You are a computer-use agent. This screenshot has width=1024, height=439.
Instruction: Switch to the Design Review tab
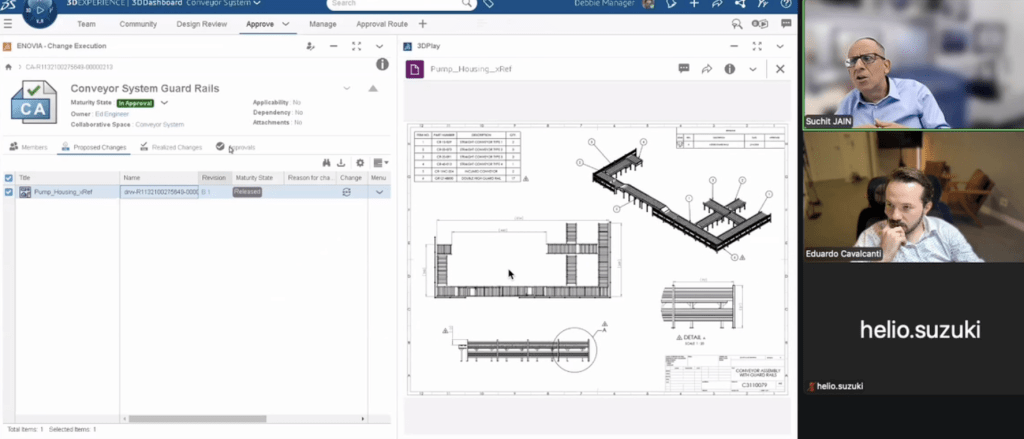(201, 23)
